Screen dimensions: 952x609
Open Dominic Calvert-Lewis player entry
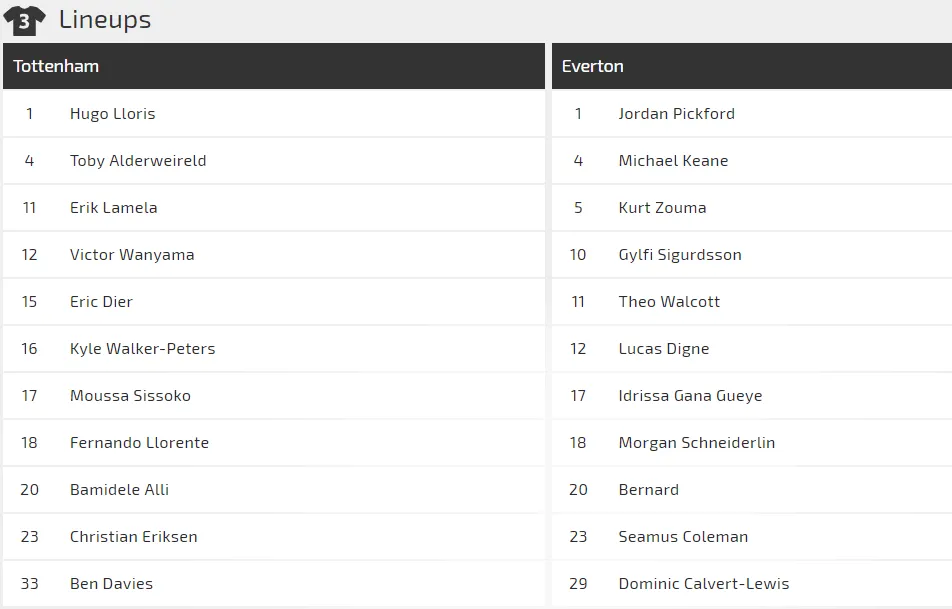tap(704, 584)
